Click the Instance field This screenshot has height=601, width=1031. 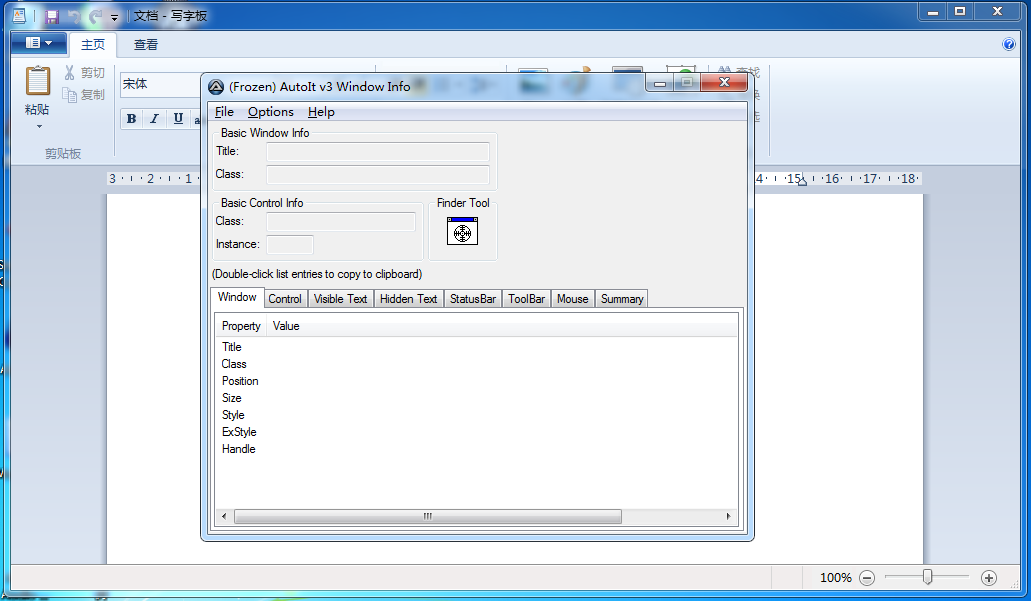tap(290, 245)
